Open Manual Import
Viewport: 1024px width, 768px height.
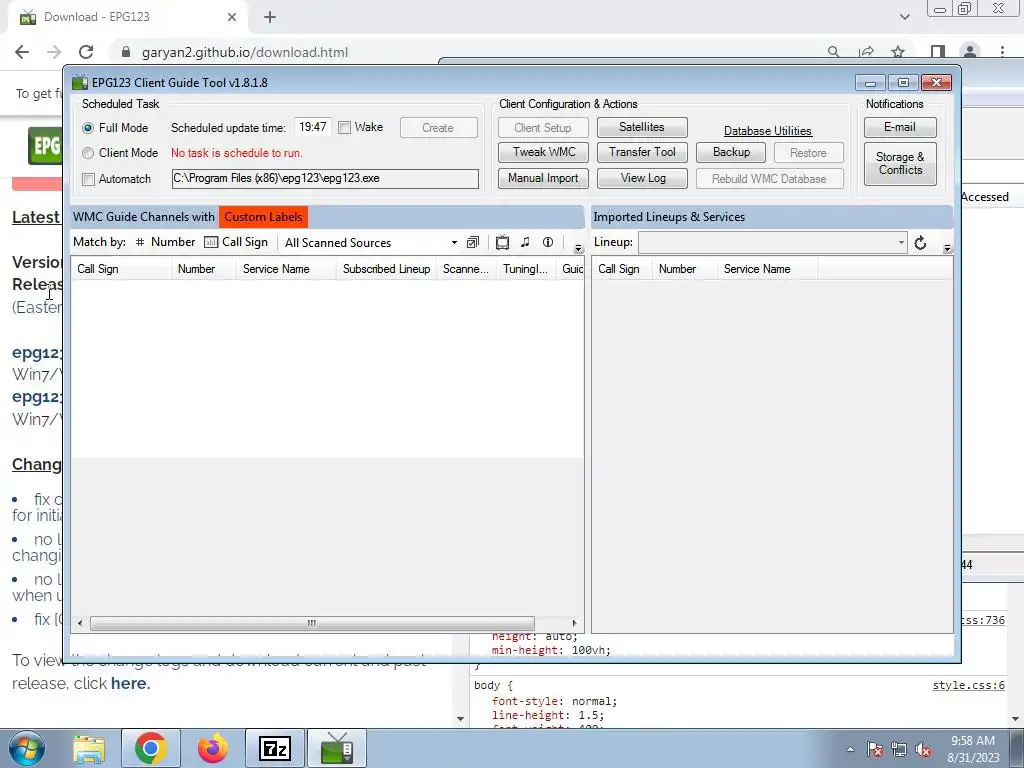tap(543, 178)
